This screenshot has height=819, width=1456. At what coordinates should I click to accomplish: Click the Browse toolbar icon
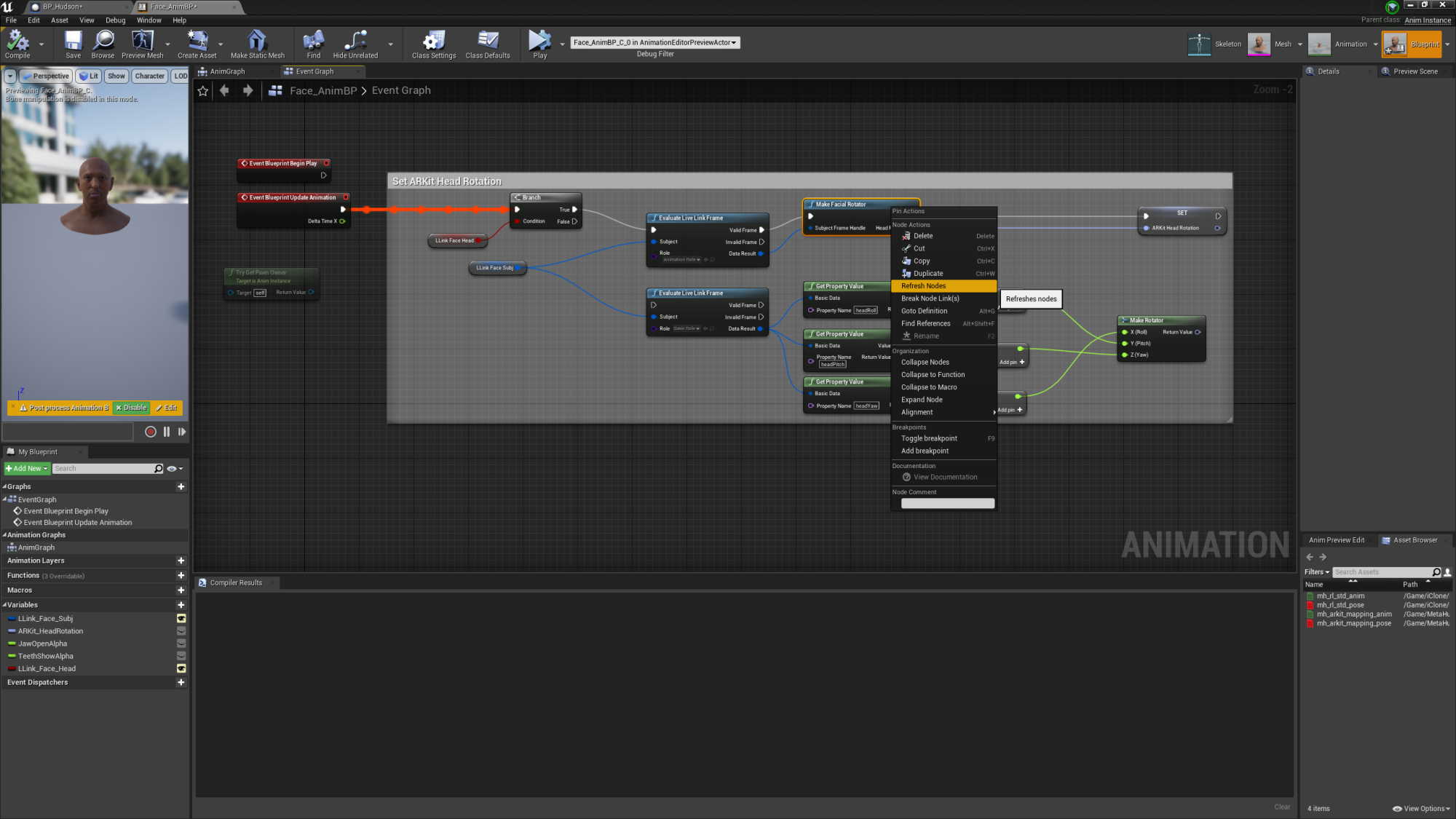point(103,44)
